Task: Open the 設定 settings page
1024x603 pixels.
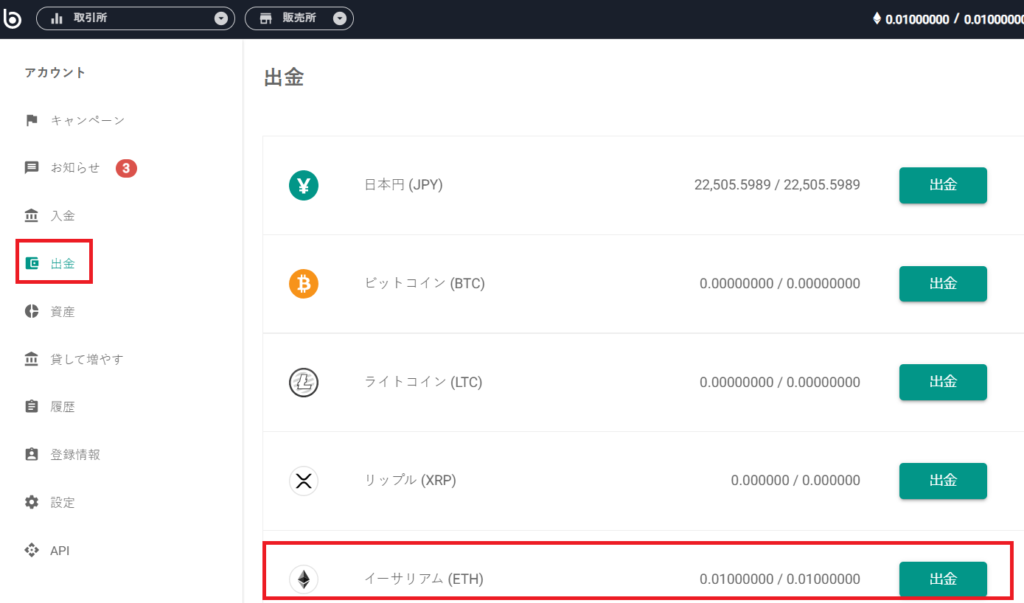Action: click(x=63, y=502)
